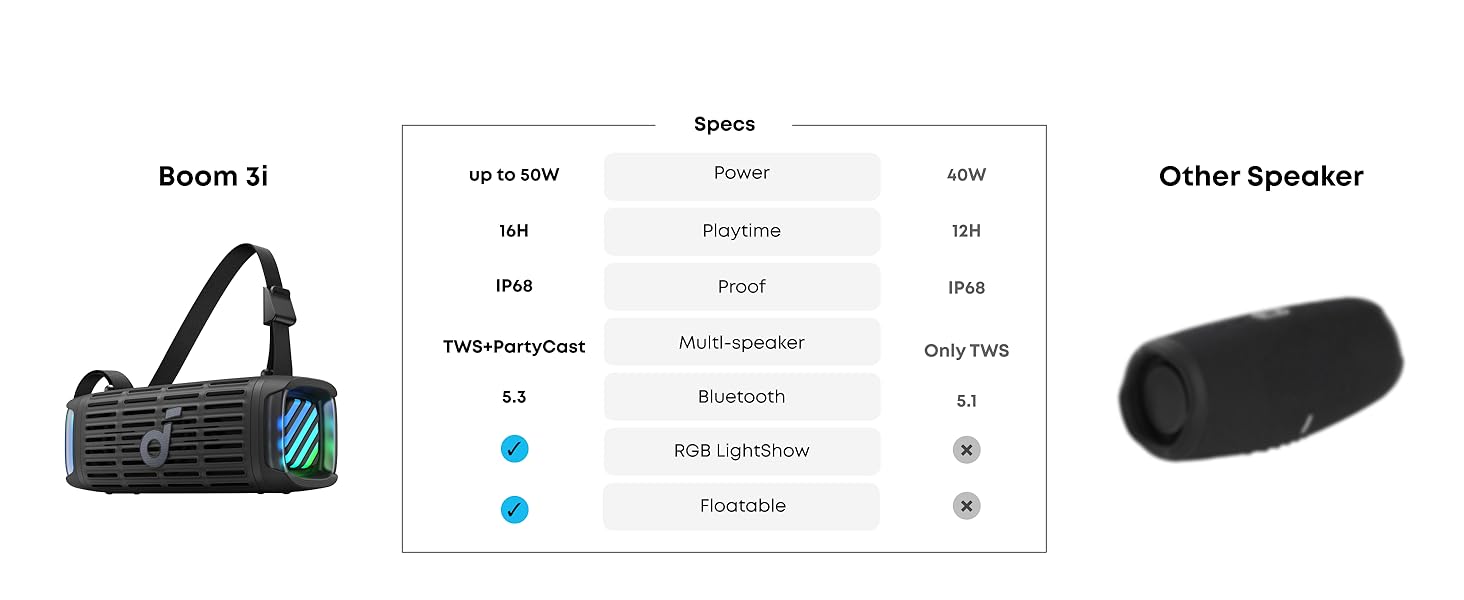
Task: Click the 'up to 50W' value
Action: [x=514, y=175]
